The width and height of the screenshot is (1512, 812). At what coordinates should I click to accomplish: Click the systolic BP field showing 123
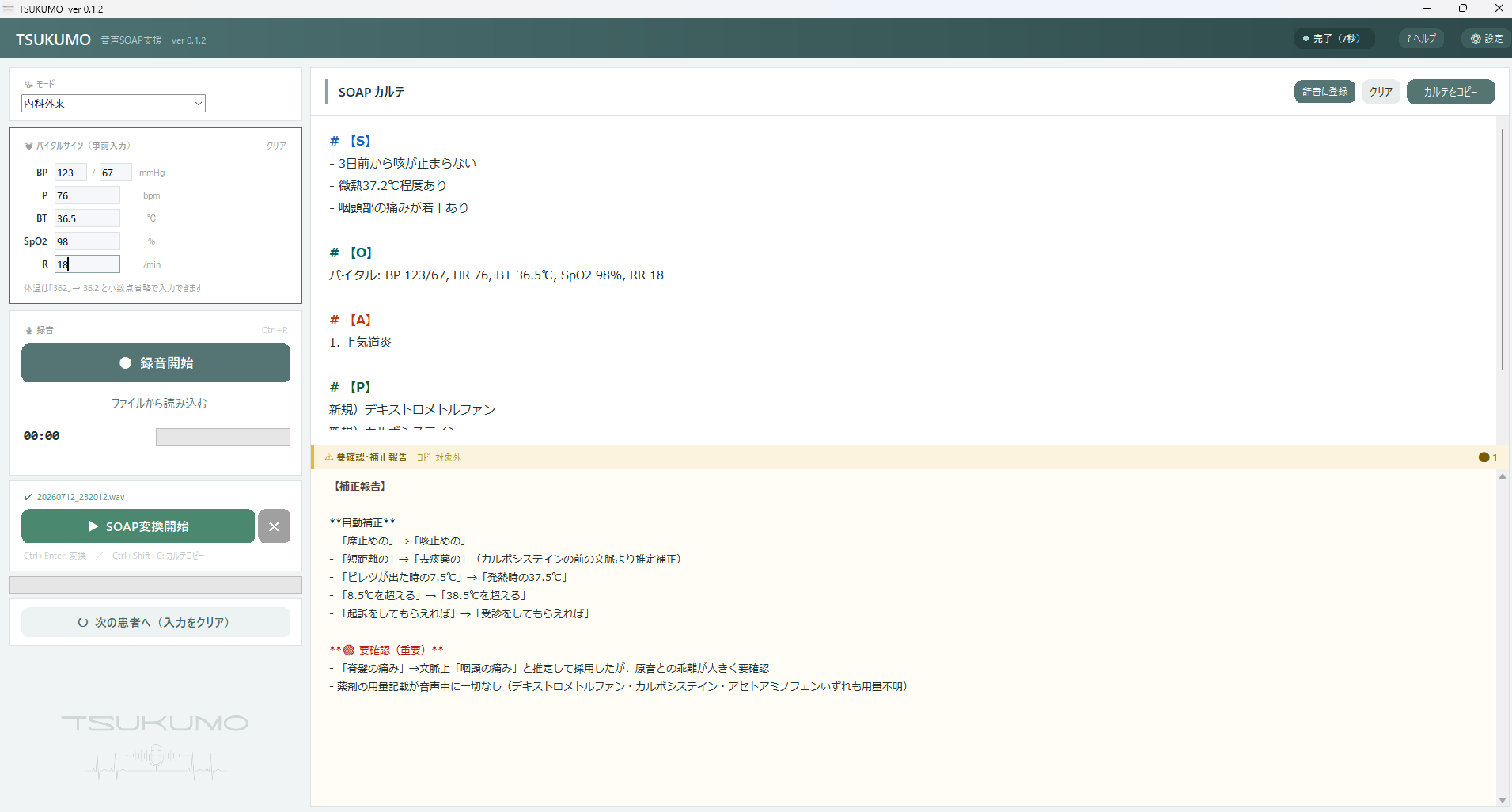(70, 173)
